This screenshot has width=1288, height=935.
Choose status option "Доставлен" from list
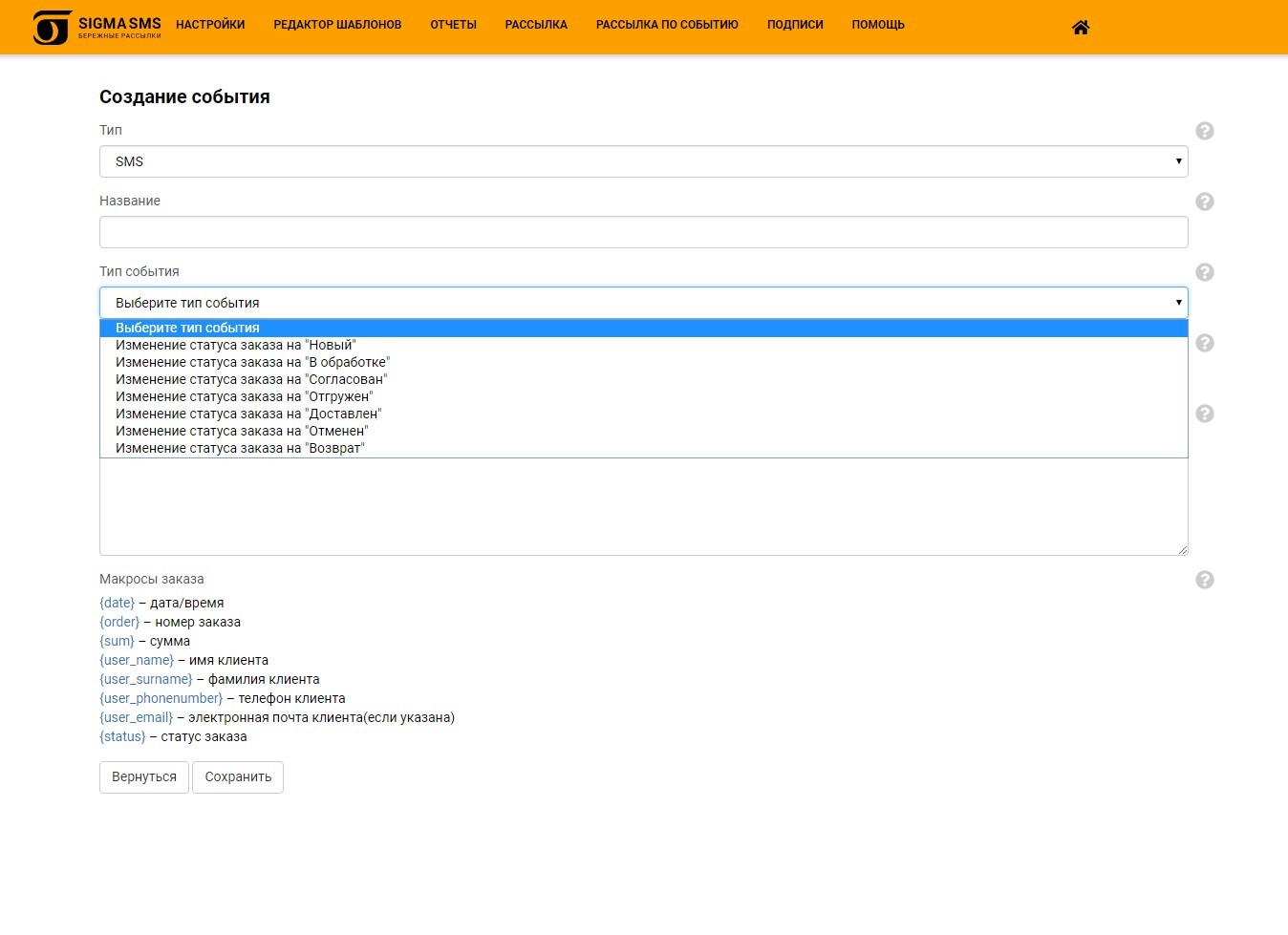[x=248, y=414]
